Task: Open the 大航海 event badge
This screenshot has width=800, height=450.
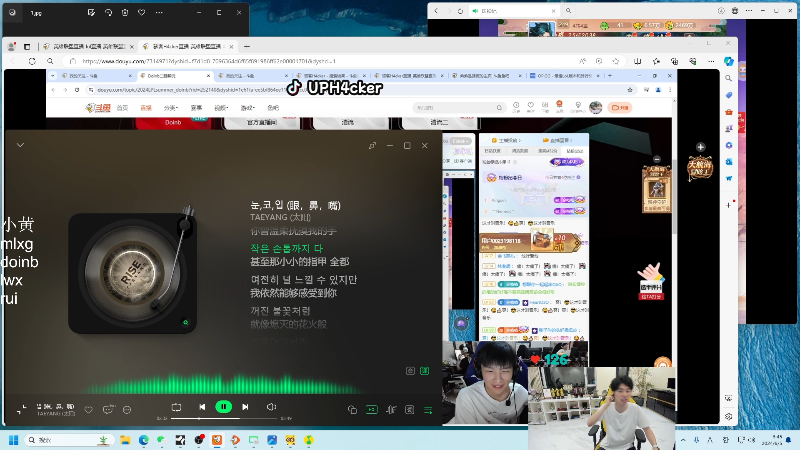Action: point(699,167)
